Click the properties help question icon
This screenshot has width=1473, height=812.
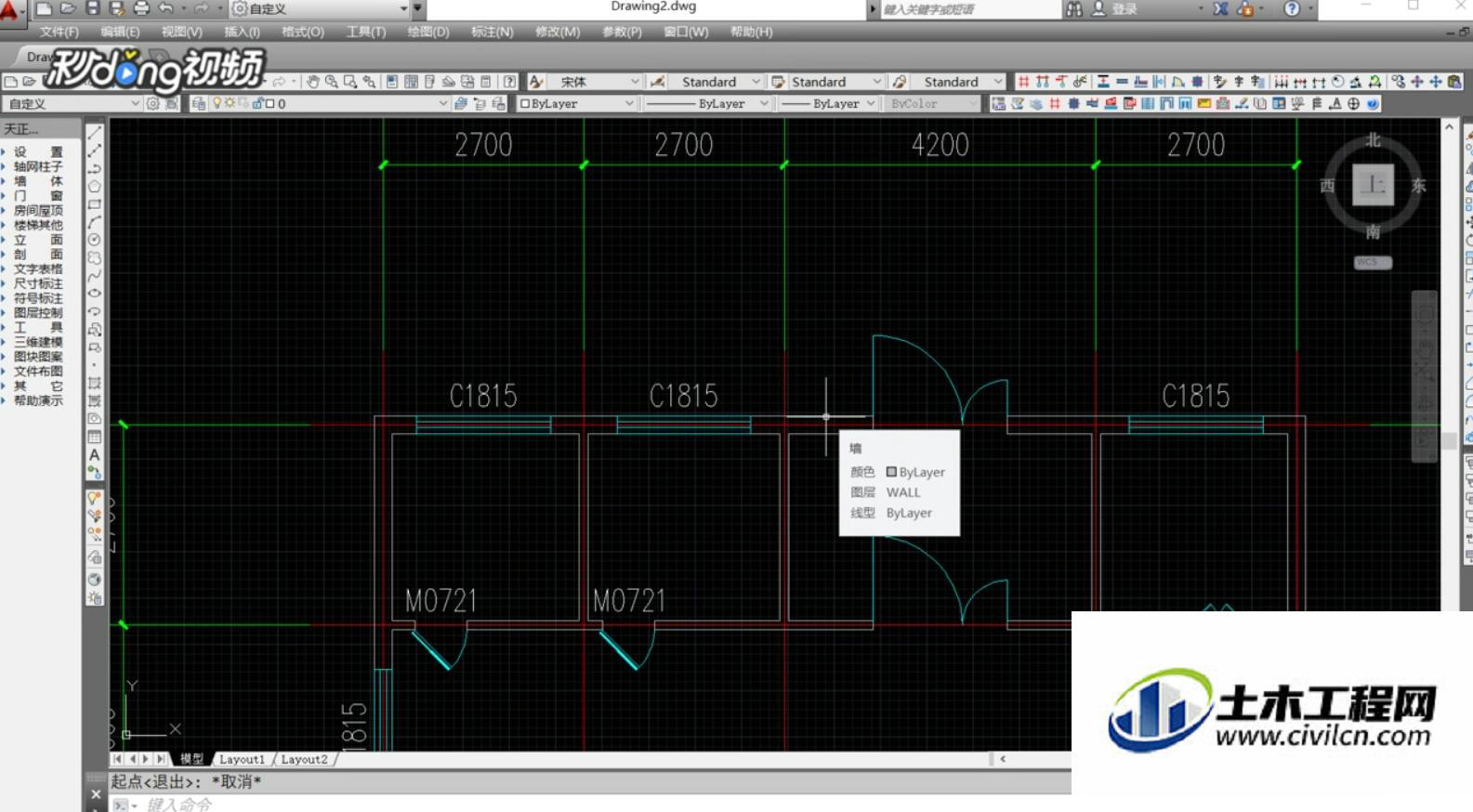coord(509,82)
